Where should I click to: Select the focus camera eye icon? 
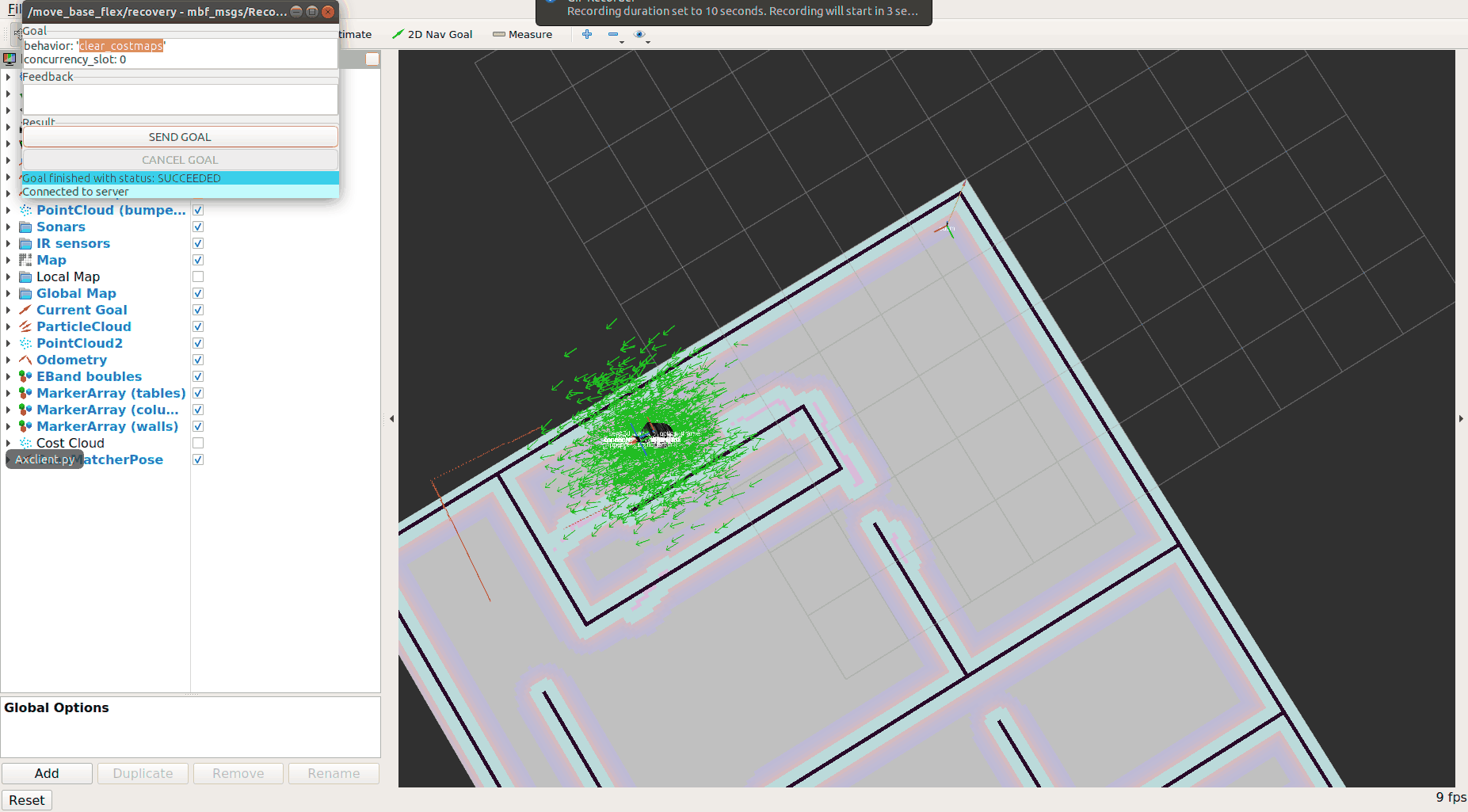(x=639, y=35)
